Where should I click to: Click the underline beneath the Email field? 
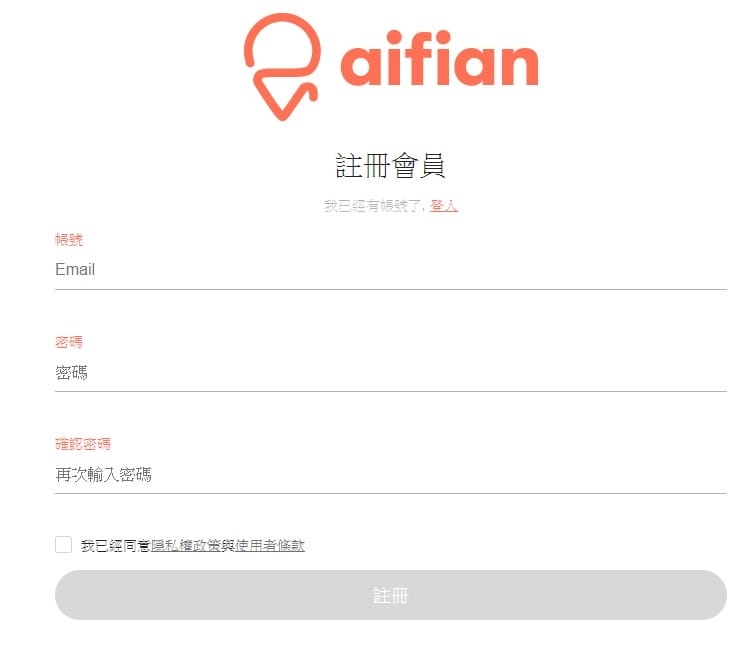point(390,289)
